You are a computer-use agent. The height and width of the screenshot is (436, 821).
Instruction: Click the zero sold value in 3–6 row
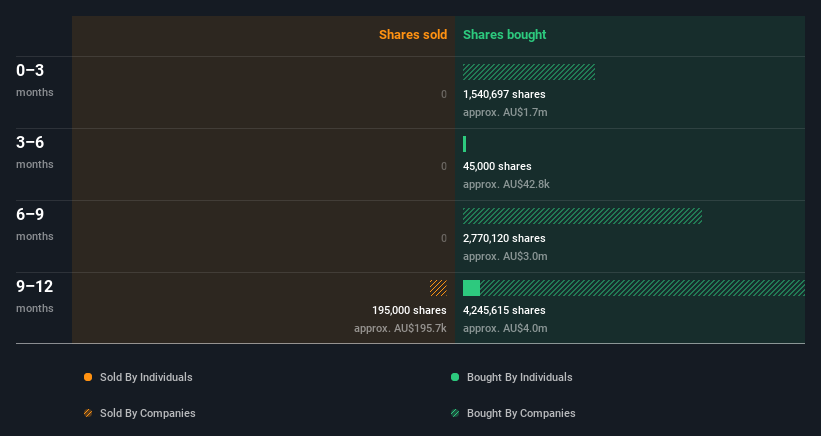[444, 166]
